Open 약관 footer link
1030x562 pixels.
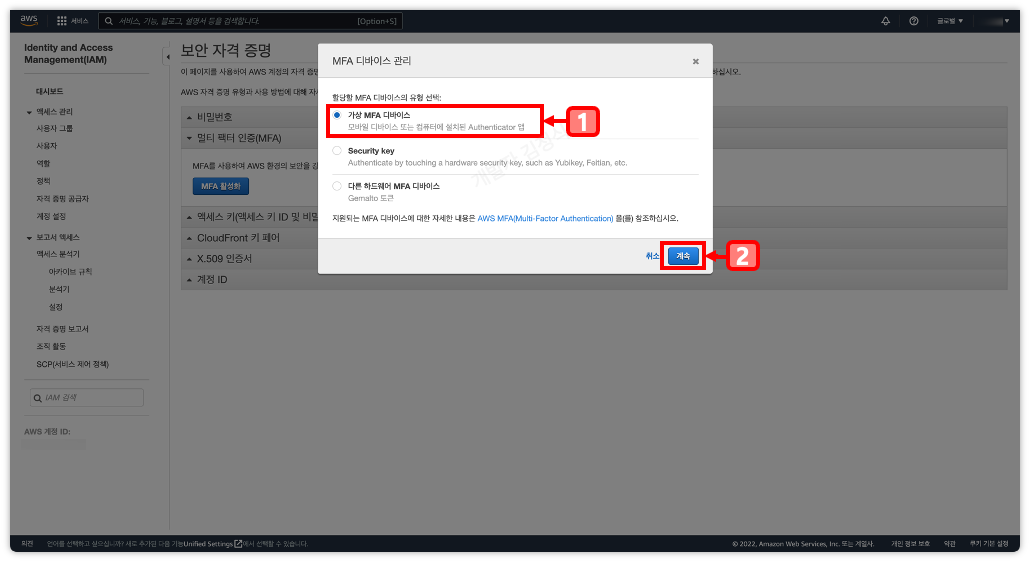(x=950, y=544)
